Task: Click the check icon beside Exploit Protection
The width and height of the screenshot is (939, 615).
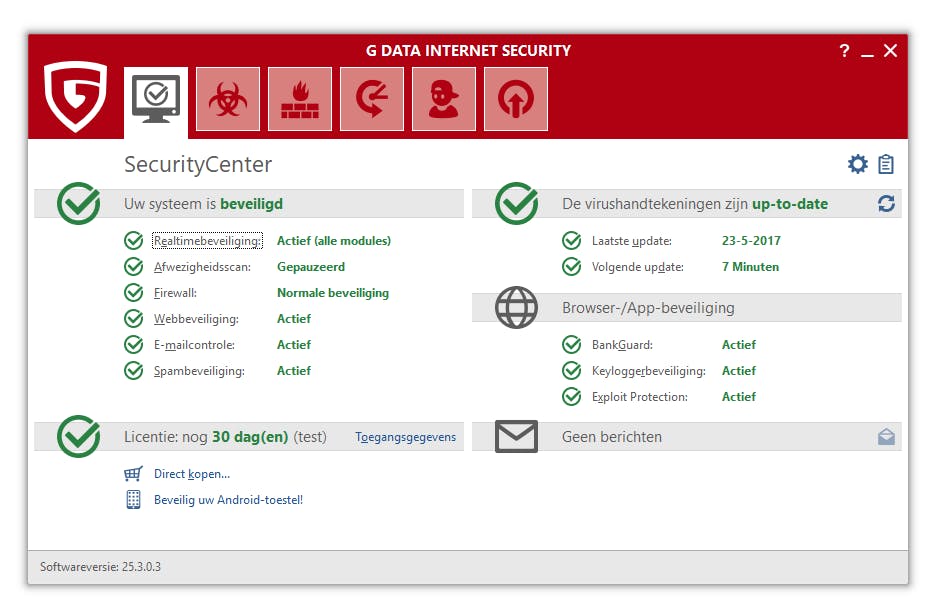Action: pos(572,396)
